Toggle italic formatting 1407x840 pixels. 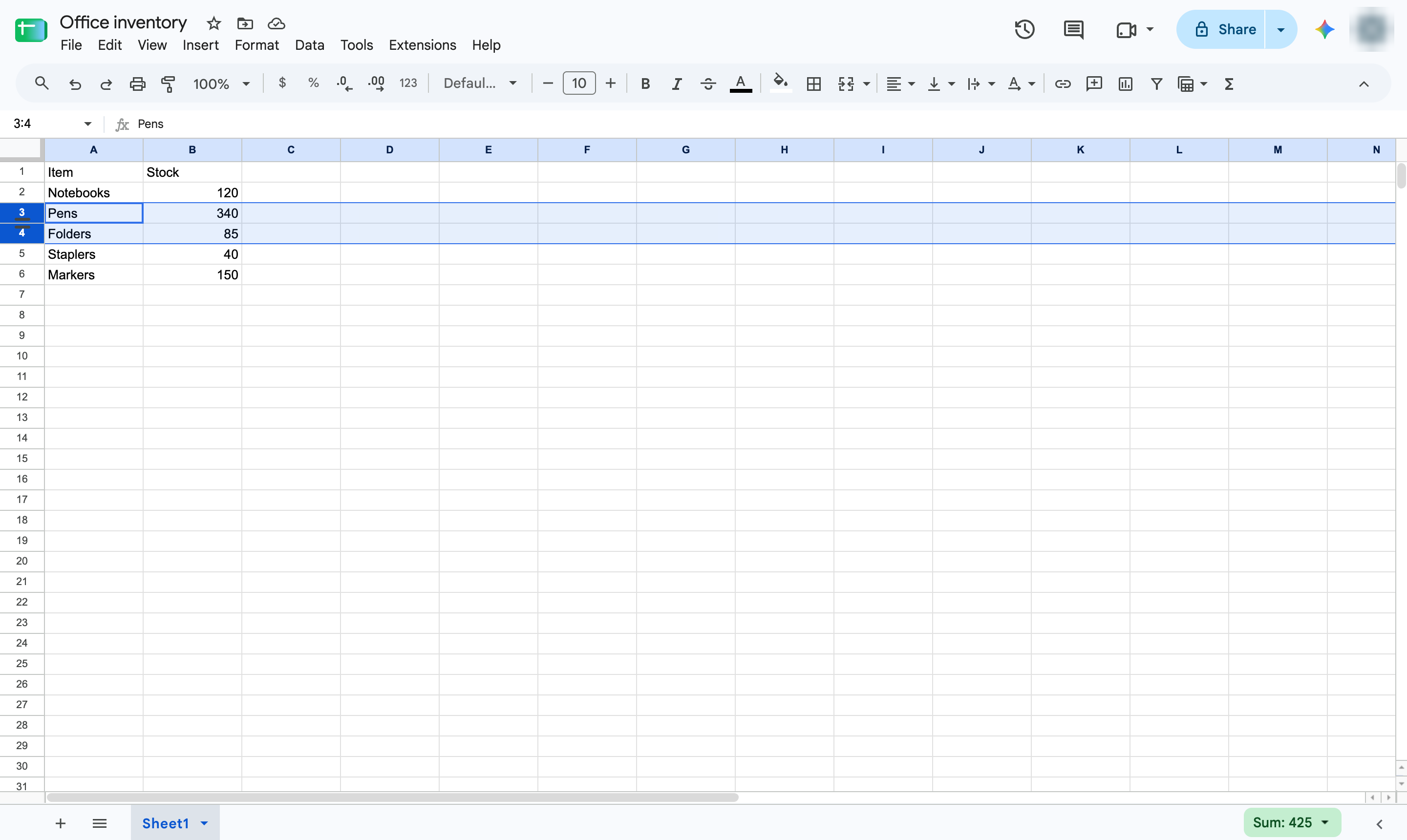[x=677, y=84]
